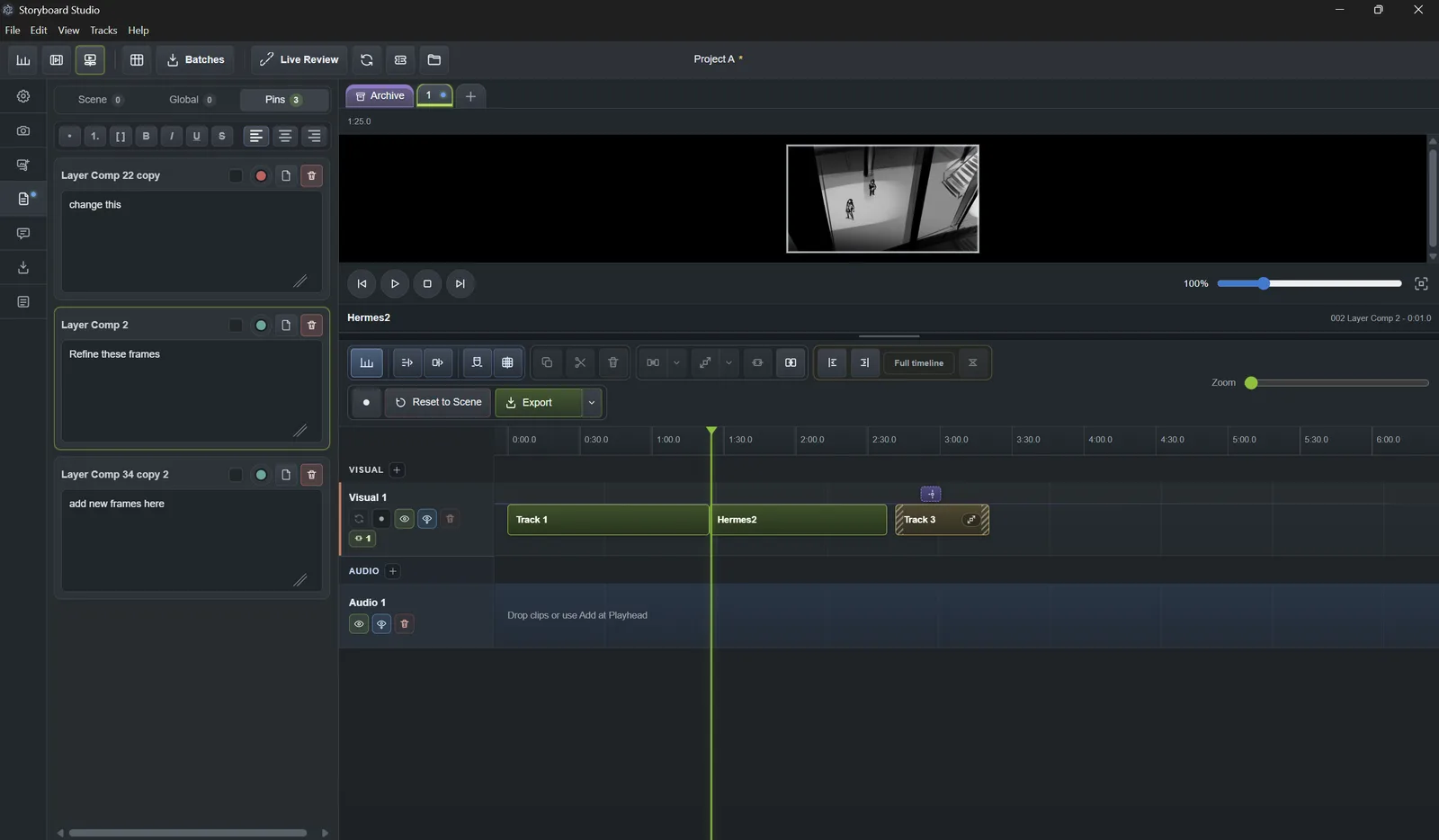
Task: Click the 'Refine these frames' note text field
Action: click(x=192, y=391)
